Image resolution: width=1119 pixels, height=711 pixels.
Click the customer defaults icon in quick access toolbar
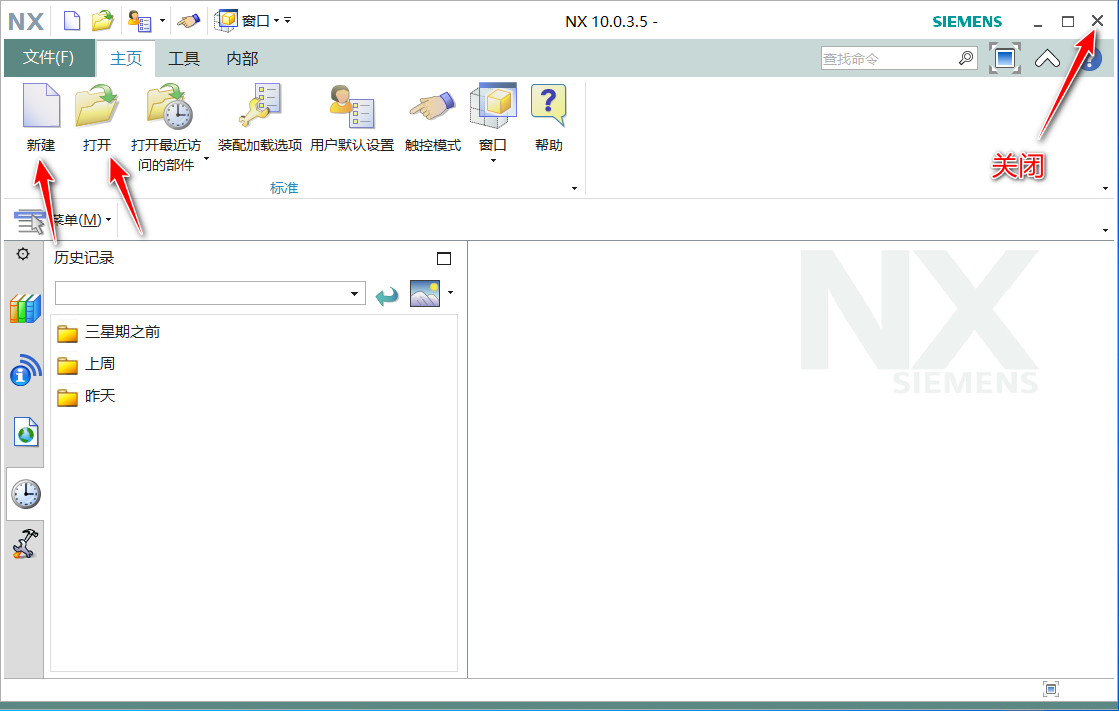[x=140, y=21]
